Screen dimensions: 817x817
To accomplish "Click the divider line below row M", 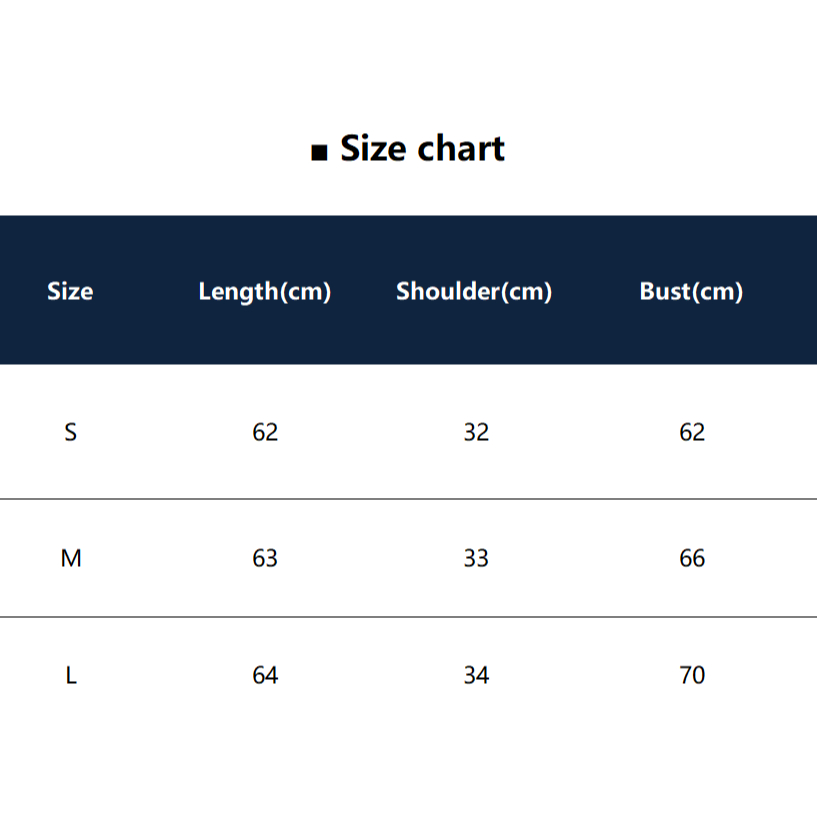I will [408, 617].
